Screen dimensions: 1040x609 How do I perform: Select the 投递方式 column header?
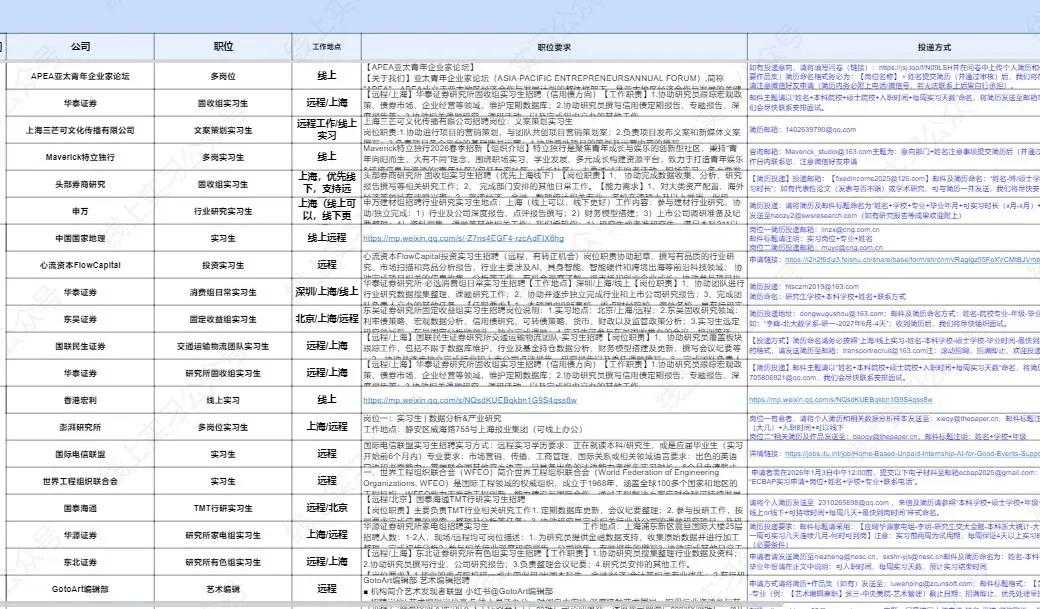click(x=935, y=46)
